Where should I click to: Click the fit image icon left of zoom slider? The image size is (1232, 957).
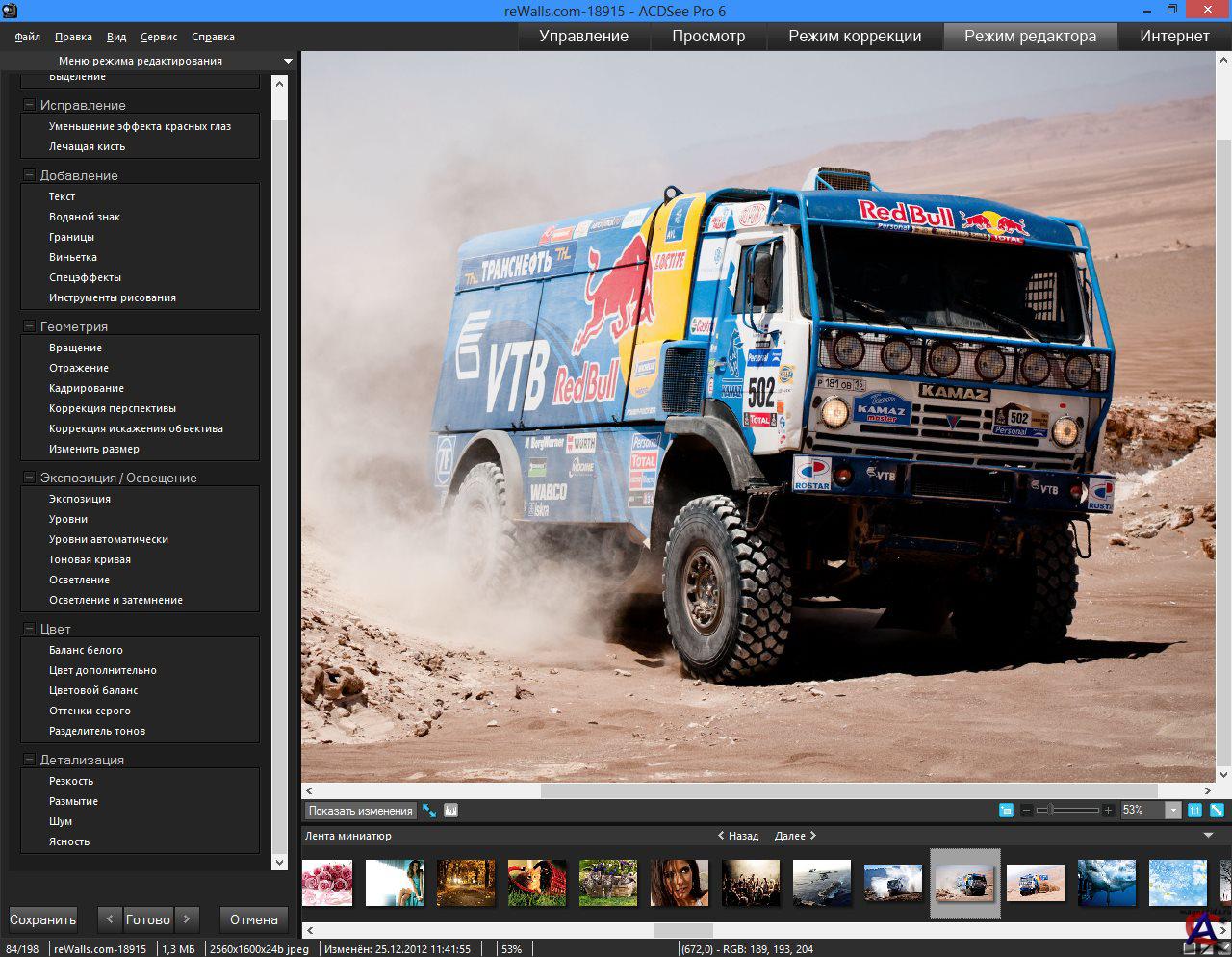[1006, 811]
